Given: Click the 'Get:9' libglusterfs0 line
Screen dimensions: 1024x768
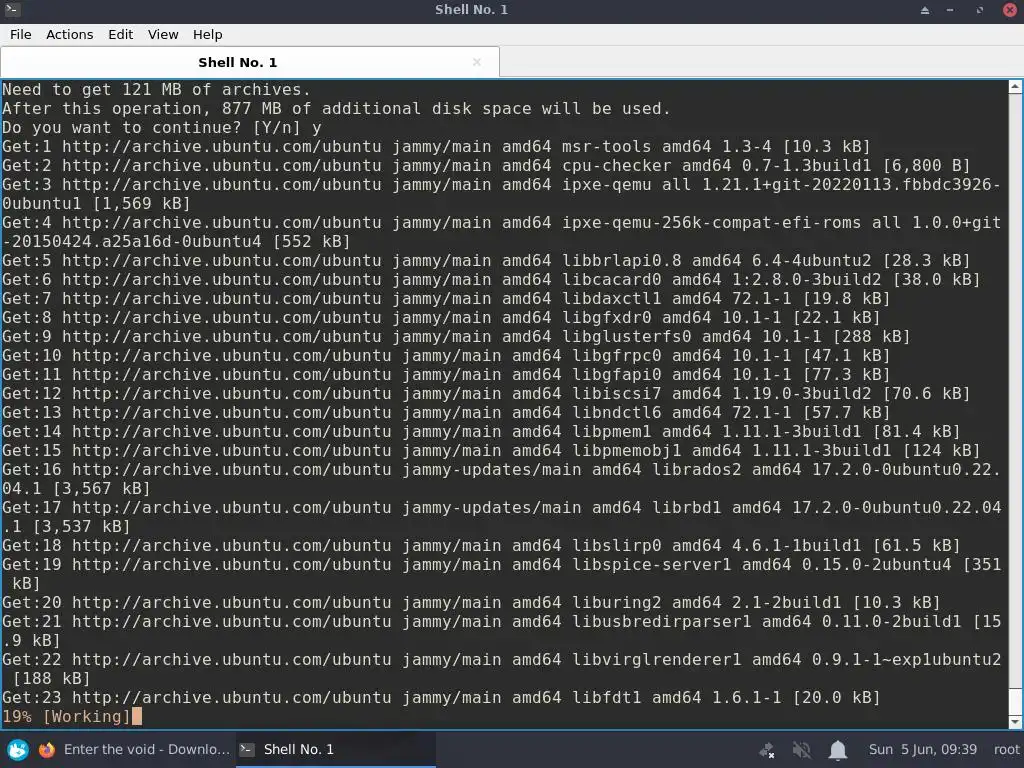Looking at the screenshot, I should (456, 336).
